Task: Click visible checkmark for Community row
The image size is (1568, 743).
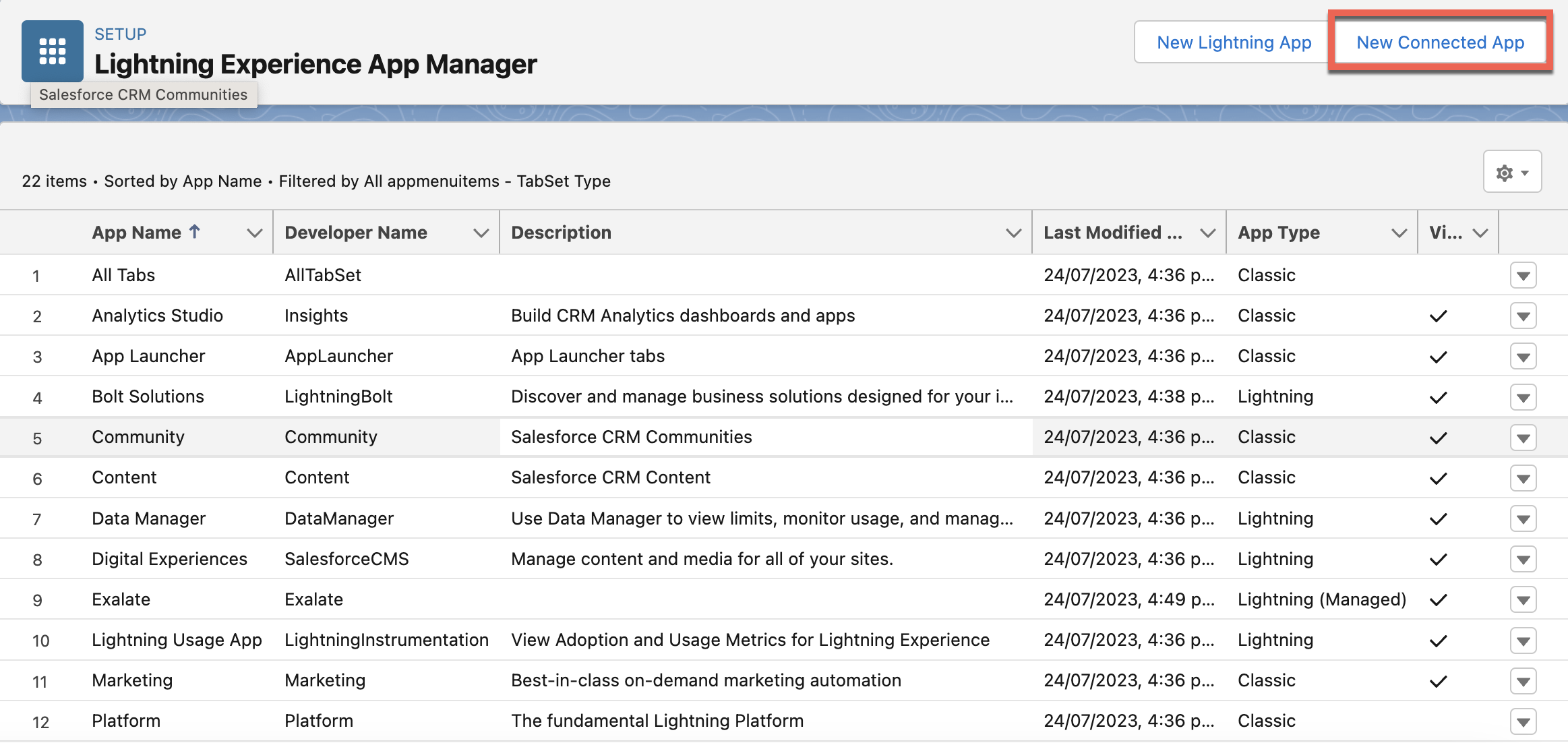Action: pyautogui.click(x=1438, y=438)
